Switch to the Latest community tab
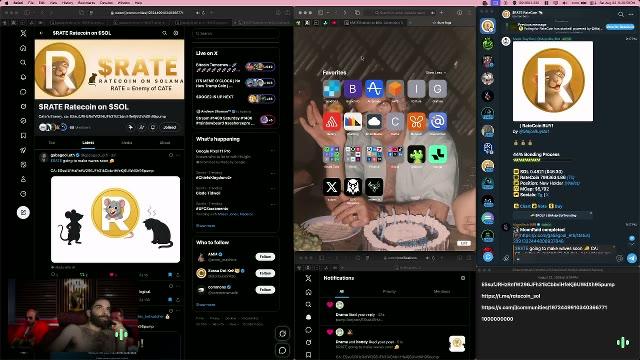Image resolution: width=640 pixels, height=360 pixels. click(x=88, y=142)
